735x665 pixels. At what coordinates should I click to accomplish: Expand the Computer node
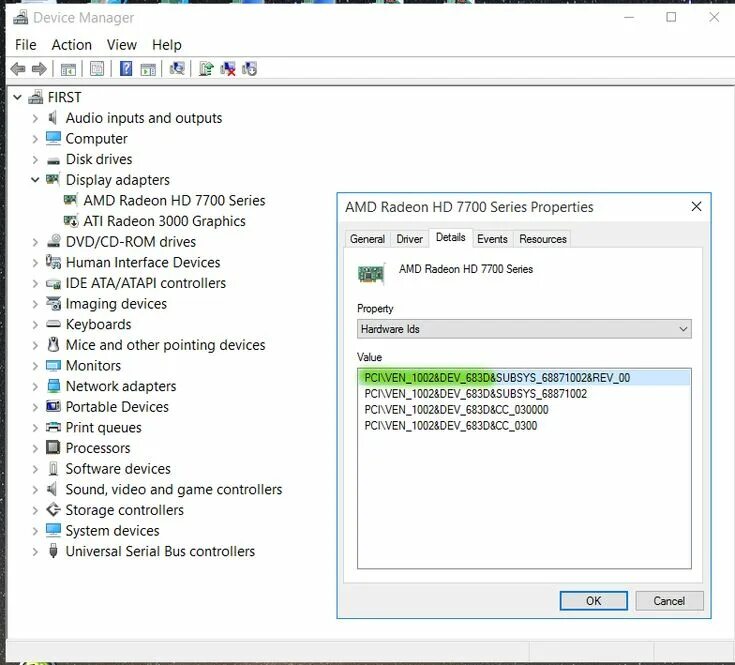pyautogui.click(x=35, y=139)
